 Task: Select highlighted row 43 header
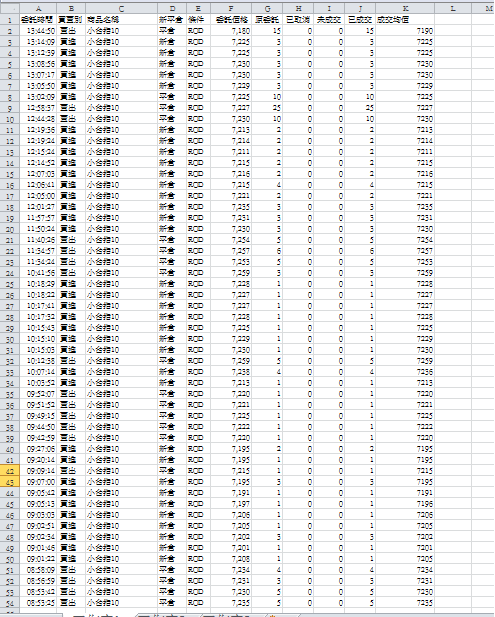(x=9, y=482)
